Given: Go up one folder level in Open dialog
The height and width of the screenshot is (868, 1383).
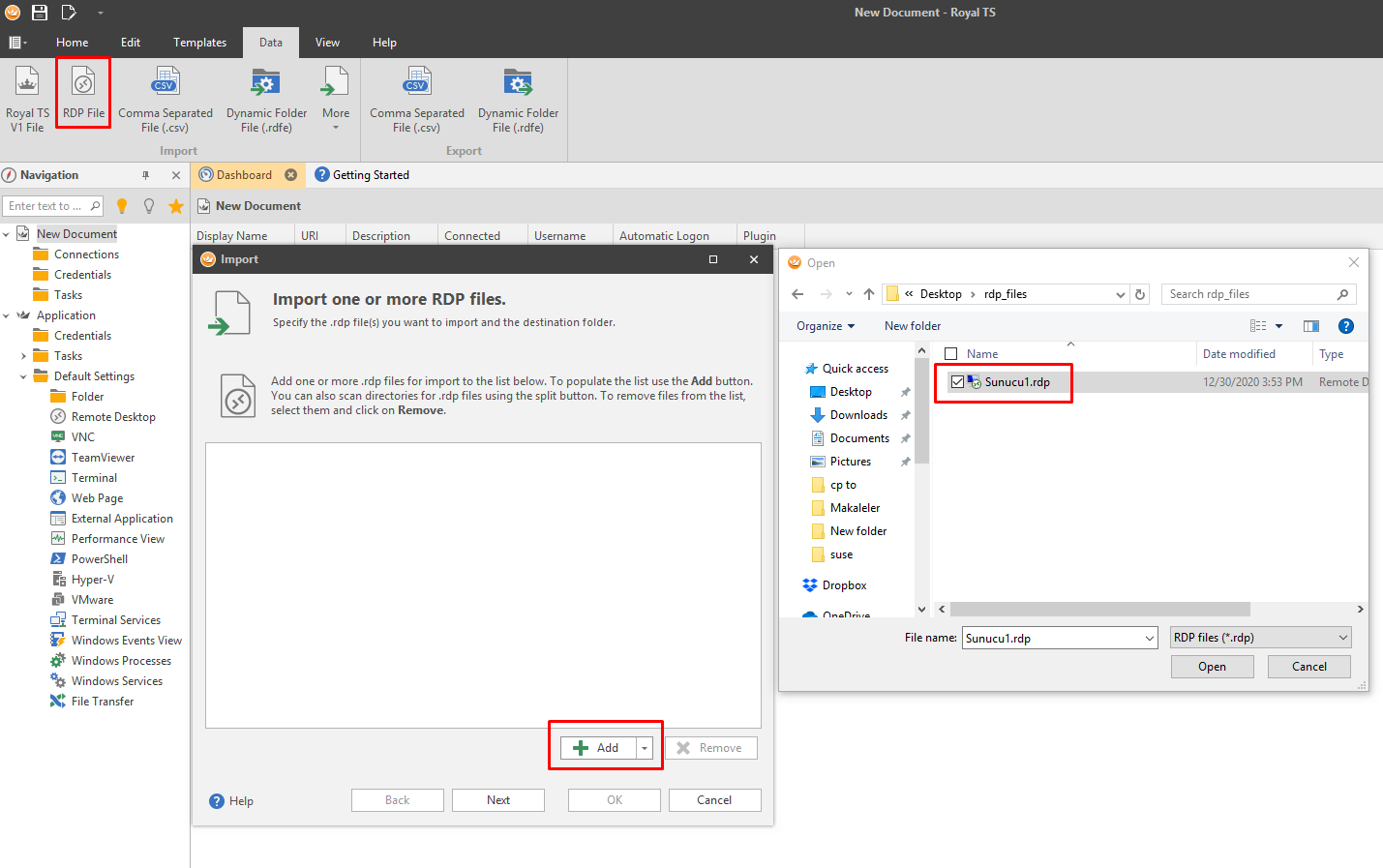Looking at the screenshot, I should coord(869,294).
